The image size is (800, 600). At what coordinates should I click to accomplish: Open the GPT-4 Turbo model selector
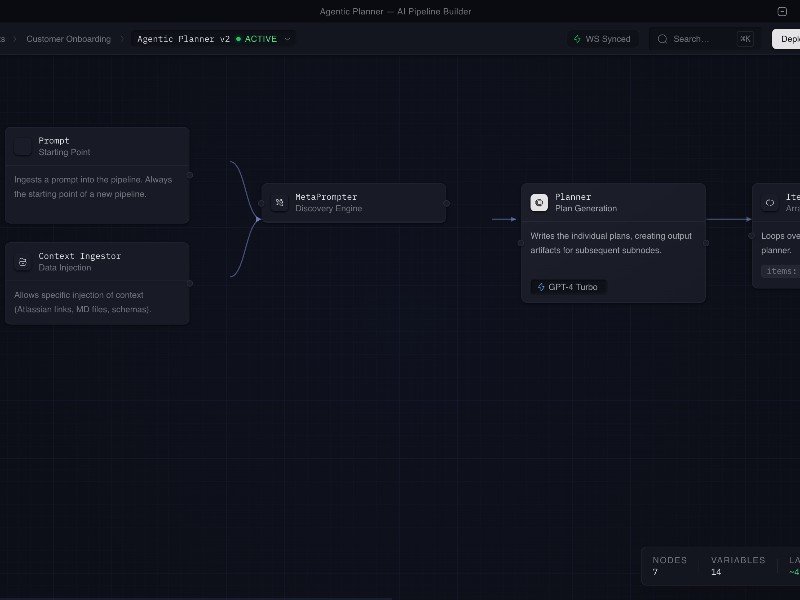[x=568, y=287]
